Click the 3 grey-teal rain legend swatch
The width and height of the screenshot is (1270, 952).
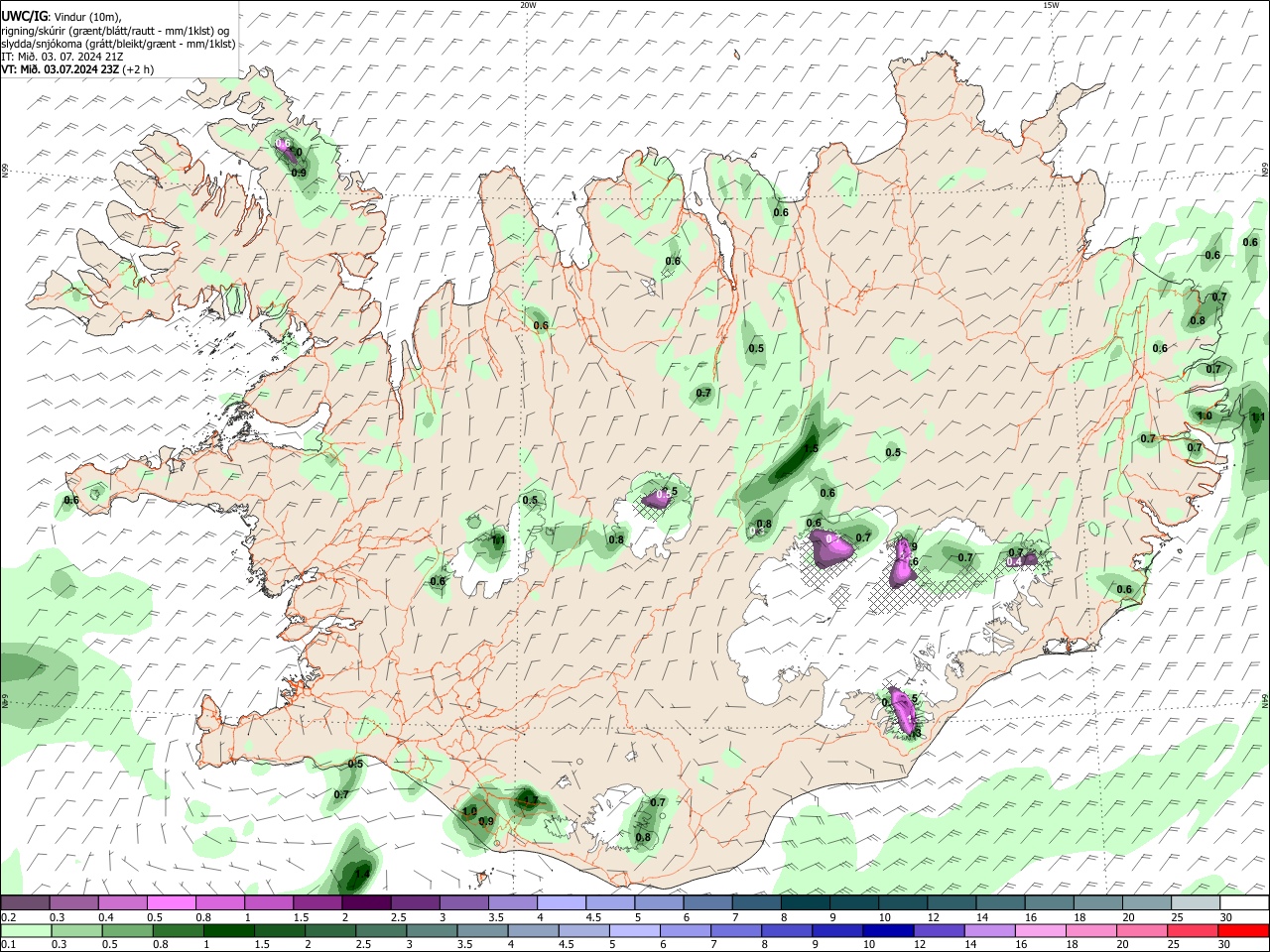tap(433, 930)
